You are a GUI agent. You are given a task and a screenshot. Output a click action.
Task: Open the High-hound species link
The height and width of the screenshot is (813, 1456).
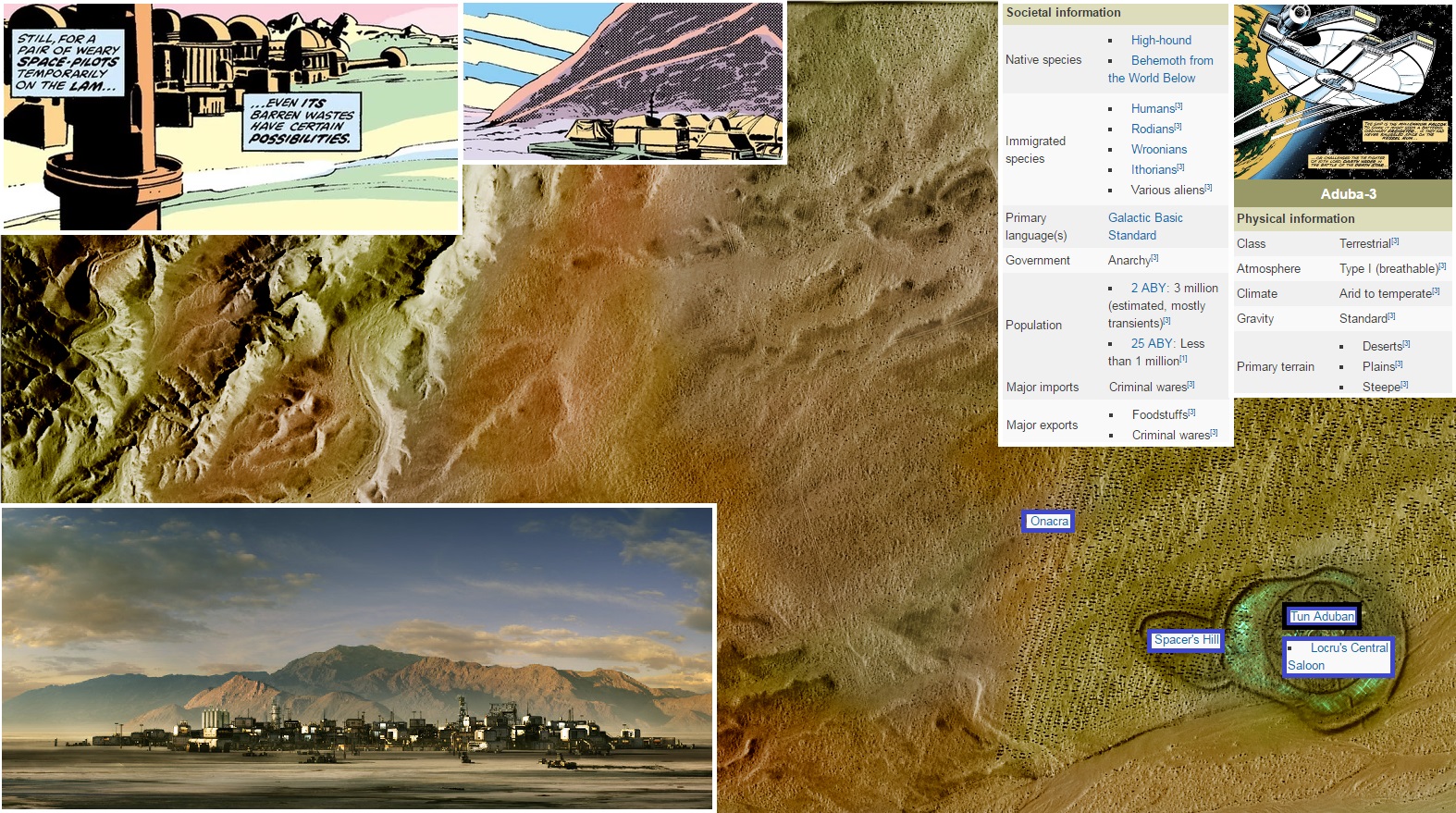(x=1160, y=40)
